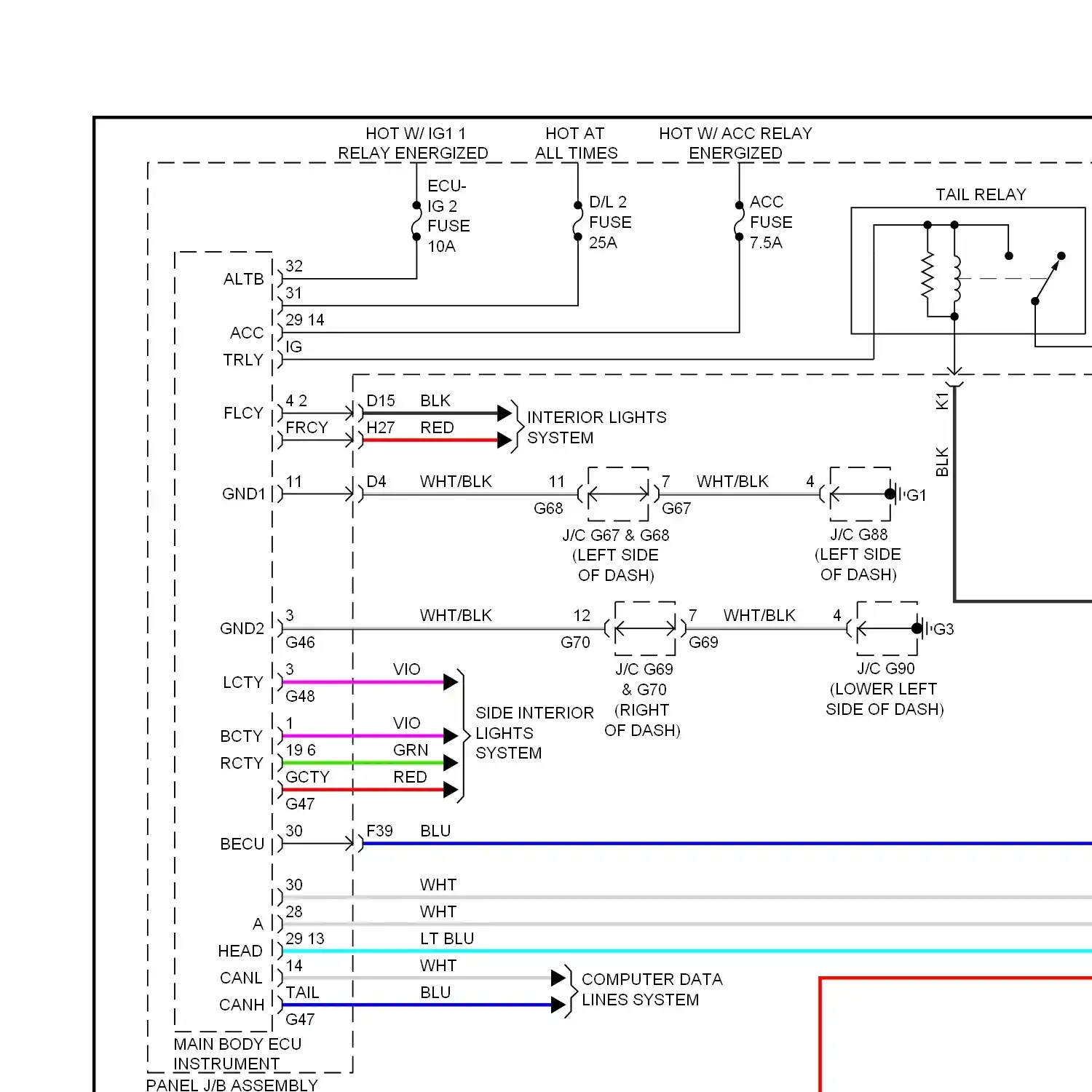Click the 'HEAD' terminal label

click(x=240, y=951)
